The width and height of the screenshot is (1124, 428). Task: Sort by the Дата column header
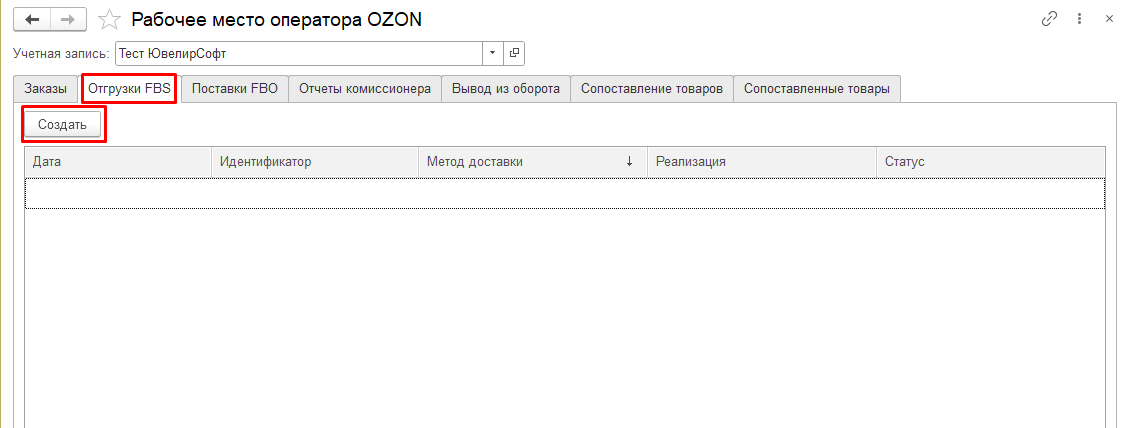(118, 162)
